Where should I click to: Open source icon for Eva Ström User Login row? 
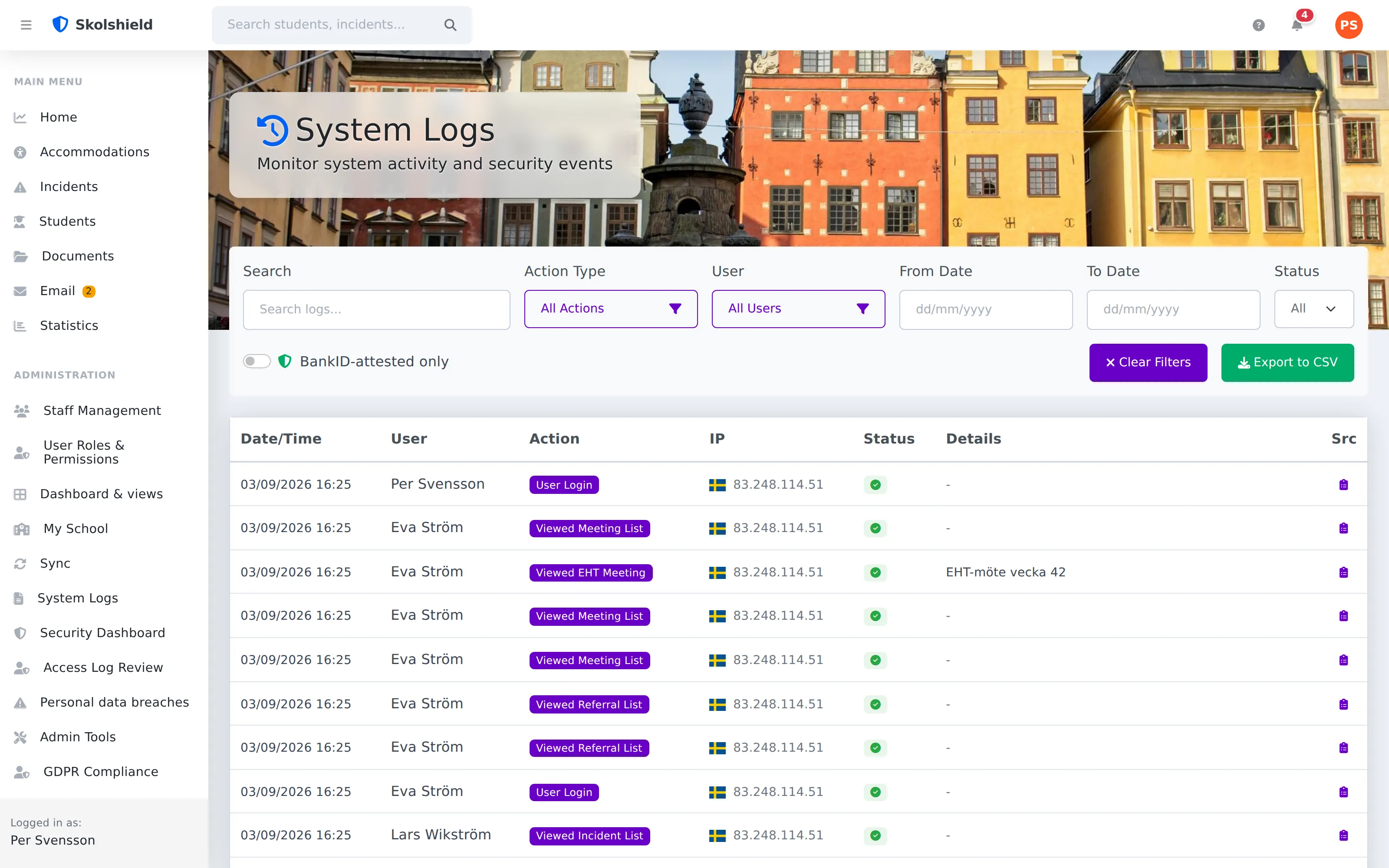(1344, 792)
